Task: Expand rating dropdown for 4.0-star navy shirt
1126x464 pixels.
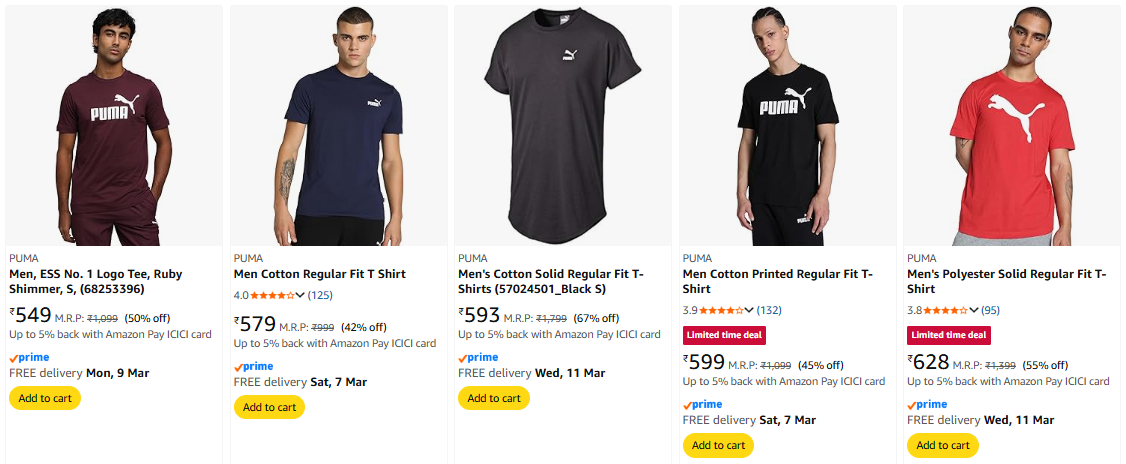Action: (301, 295)
